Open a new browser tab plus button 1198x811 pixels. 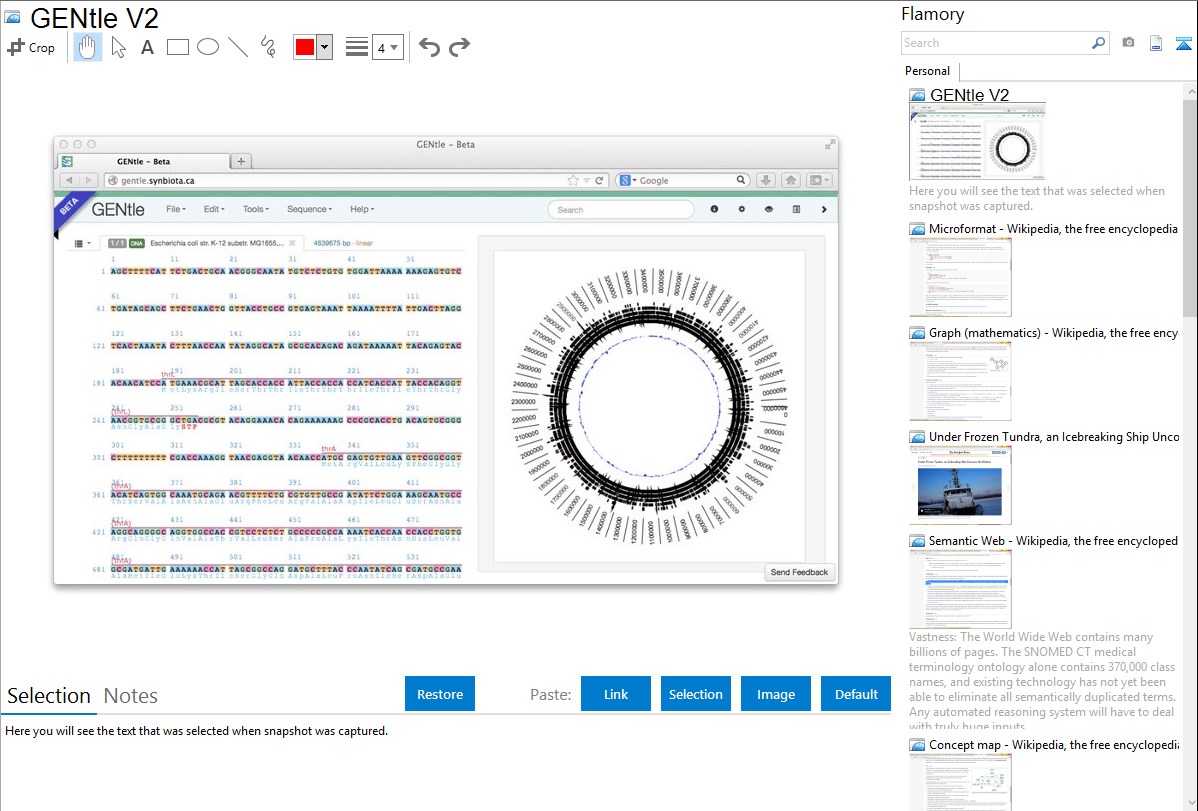point(241,161)
